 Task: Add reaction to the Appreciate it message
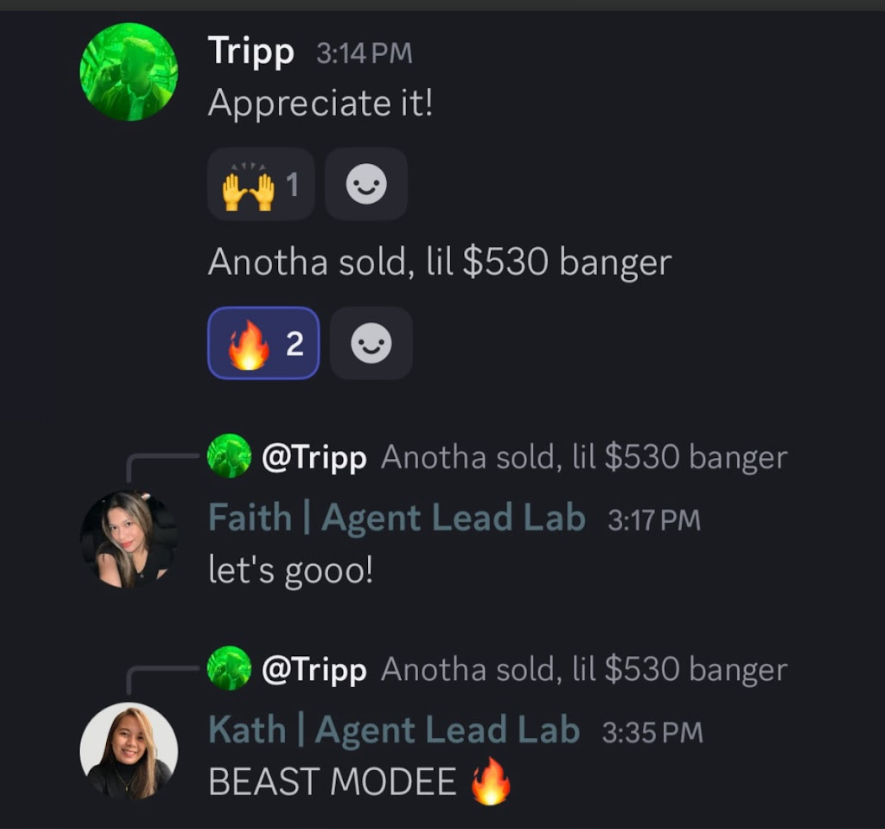[x=366, y=184]
